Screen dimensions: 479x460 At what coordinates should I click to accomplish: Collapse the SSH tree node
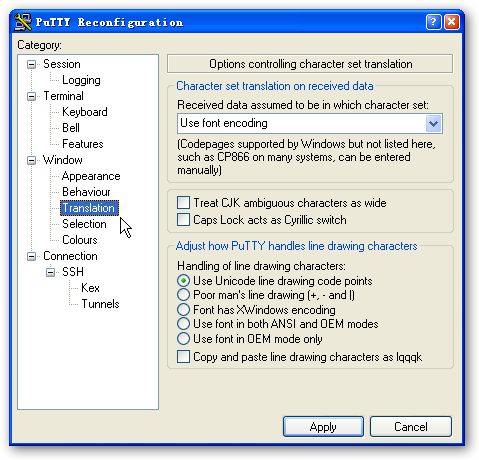[50, 272]
